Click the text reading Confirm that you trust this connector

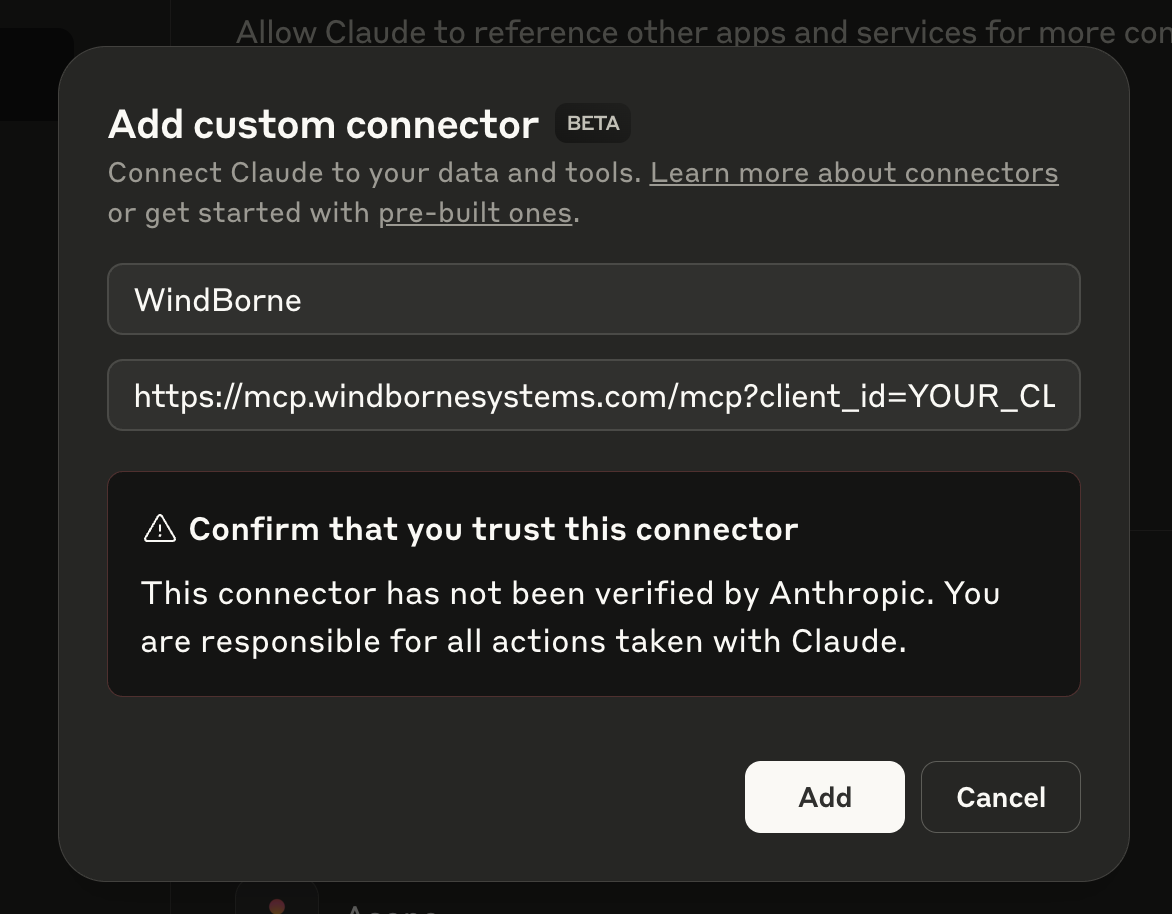coord(494,528)
